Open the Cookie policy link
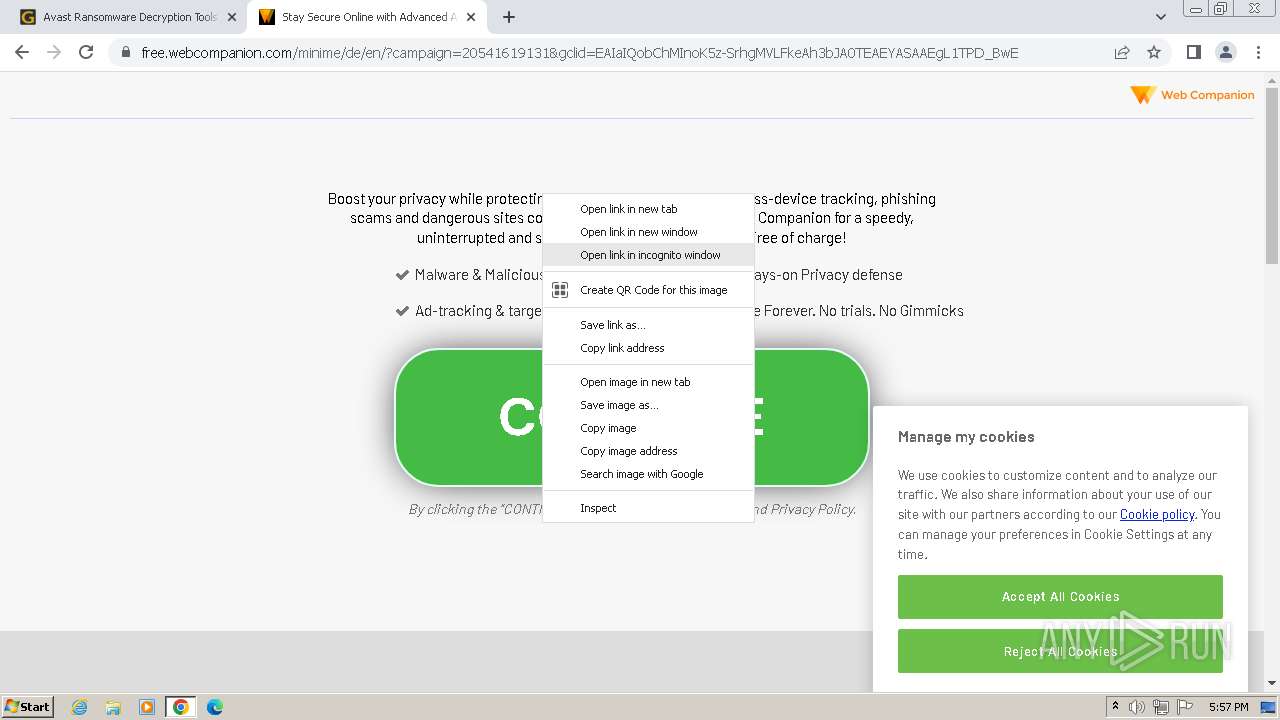 tap(1157, 514)
